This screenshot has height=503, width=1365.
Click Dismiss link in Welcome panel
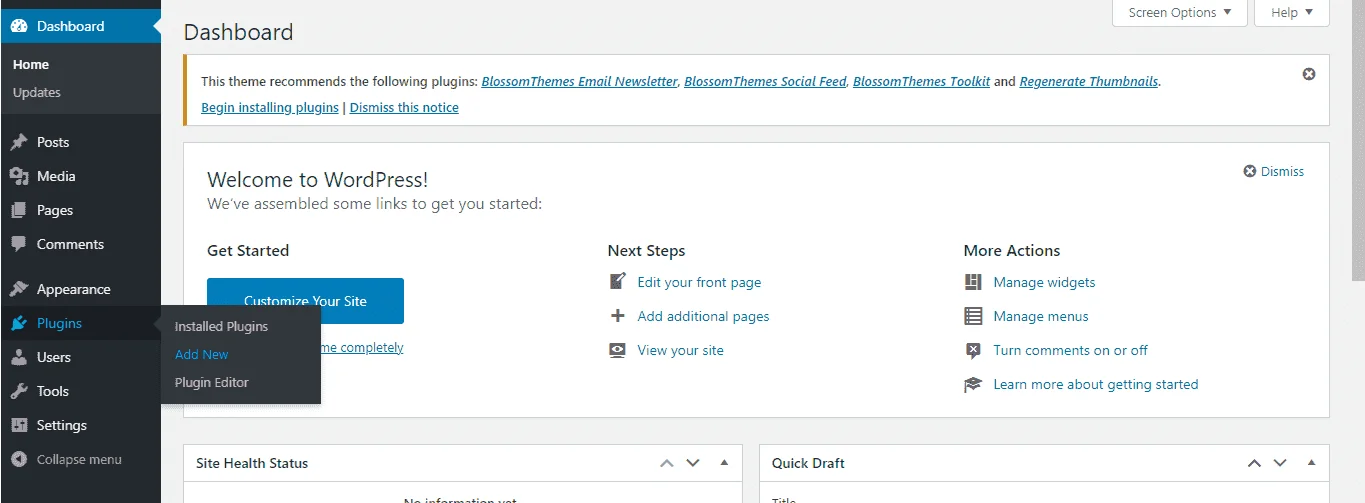click(1282, 171)
